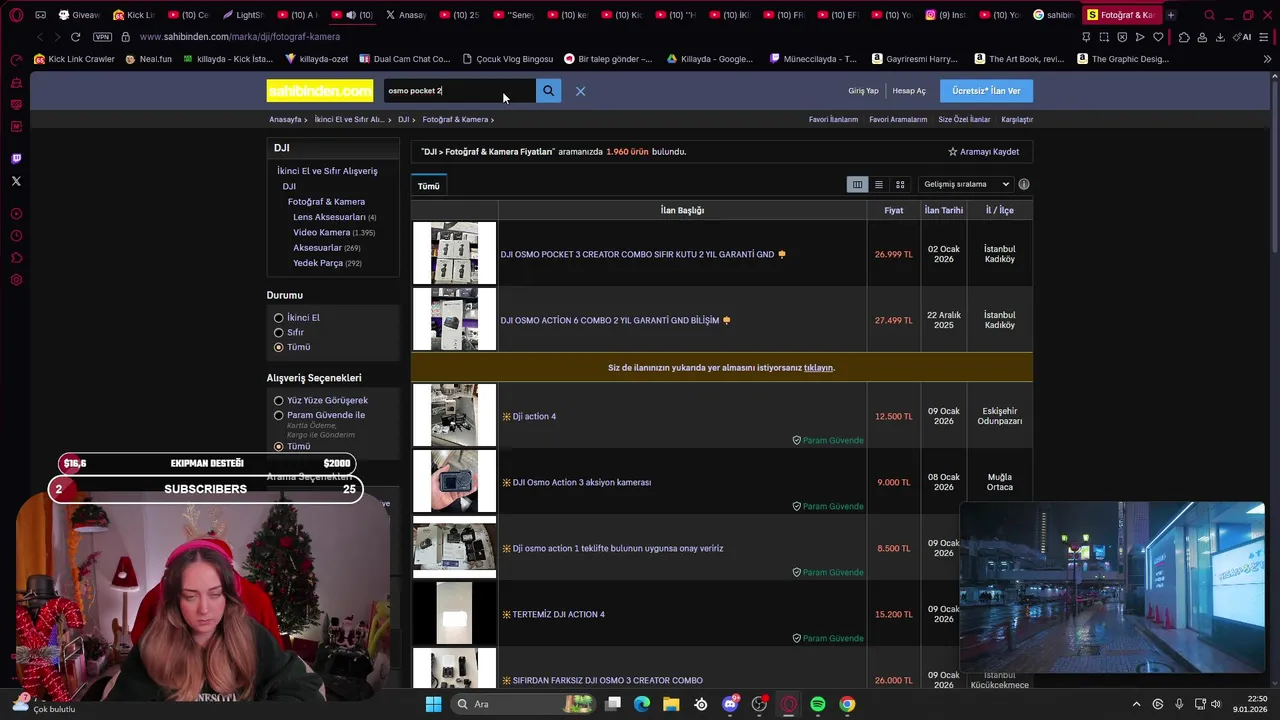Select Param Güvende ile shopping option

(279, 415)
